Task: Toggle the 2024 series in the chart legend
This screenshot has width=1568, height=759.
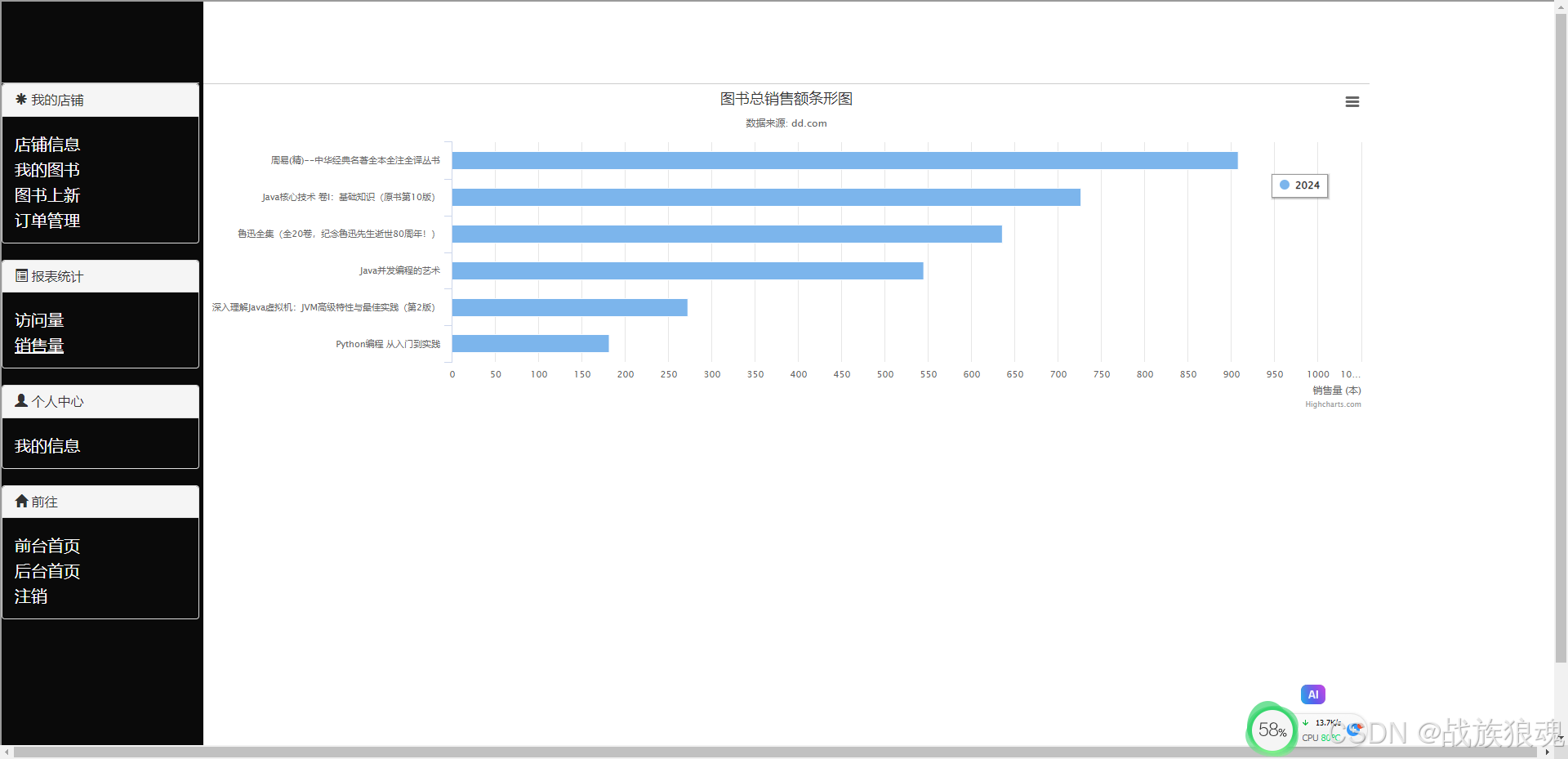Action: pos(1298,185)
